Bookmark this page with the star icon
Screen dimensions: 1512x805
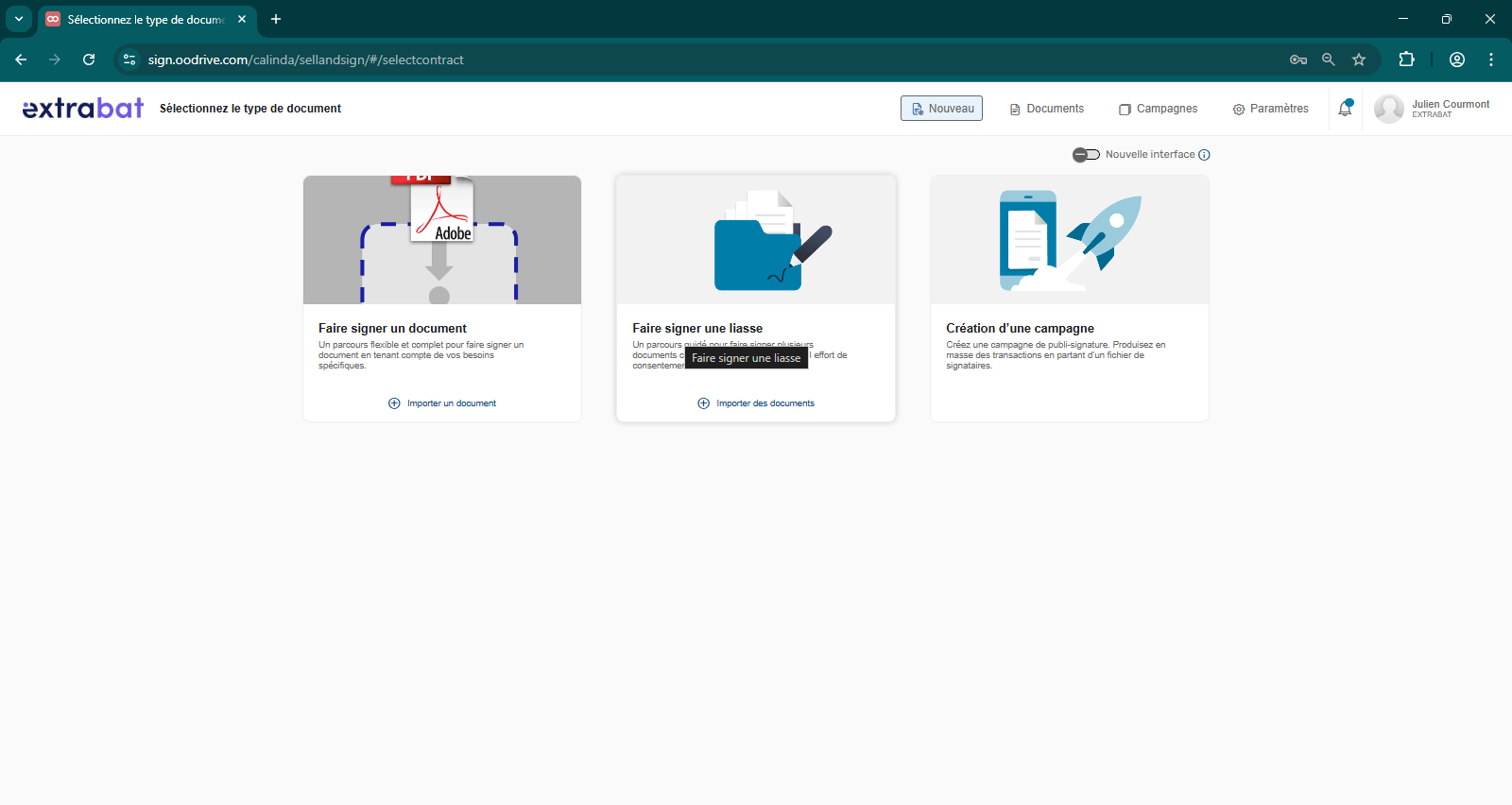coord(1359,60)
